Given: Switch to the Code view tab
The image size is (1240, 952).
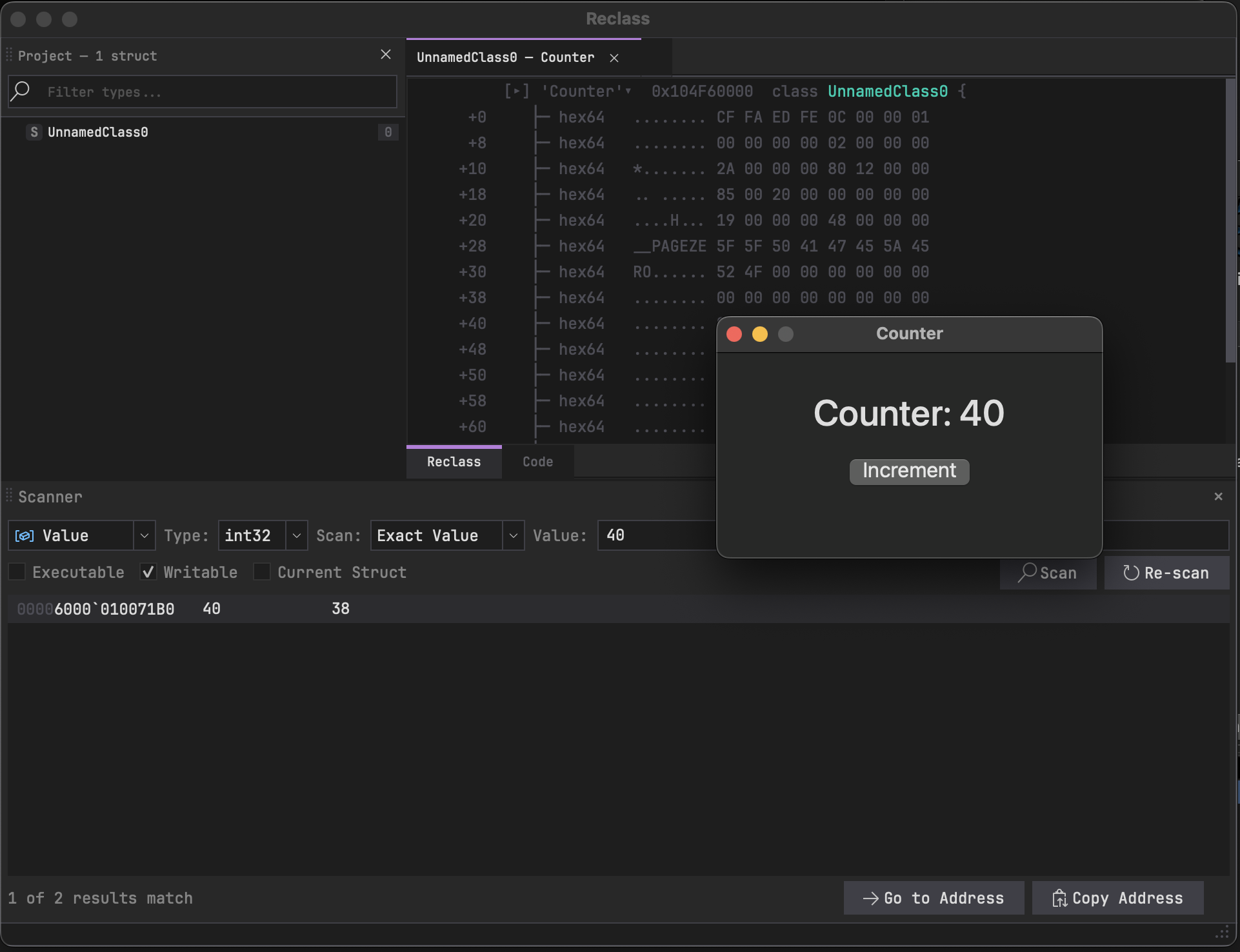Looking at the screenshot, I should pos(538,462).
